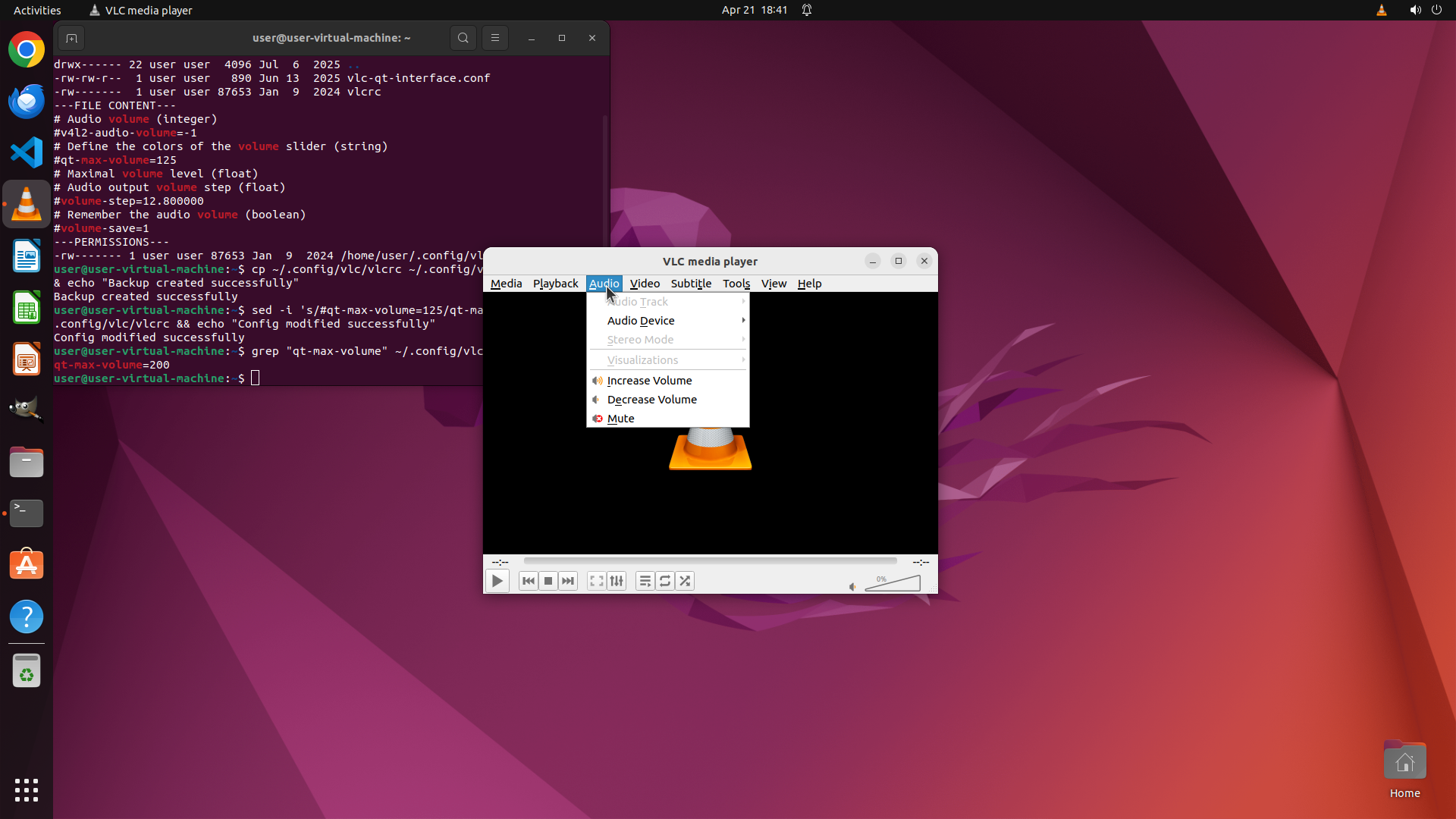Click the Previous media button
This screenshot has height=819, width=1456.
pos(529,581)
